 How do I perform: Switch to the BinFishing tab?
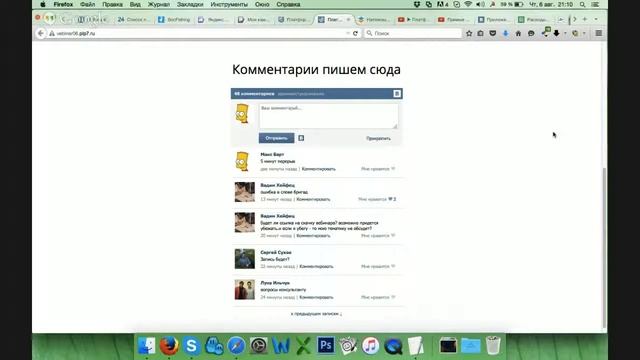tap(174, 19)
